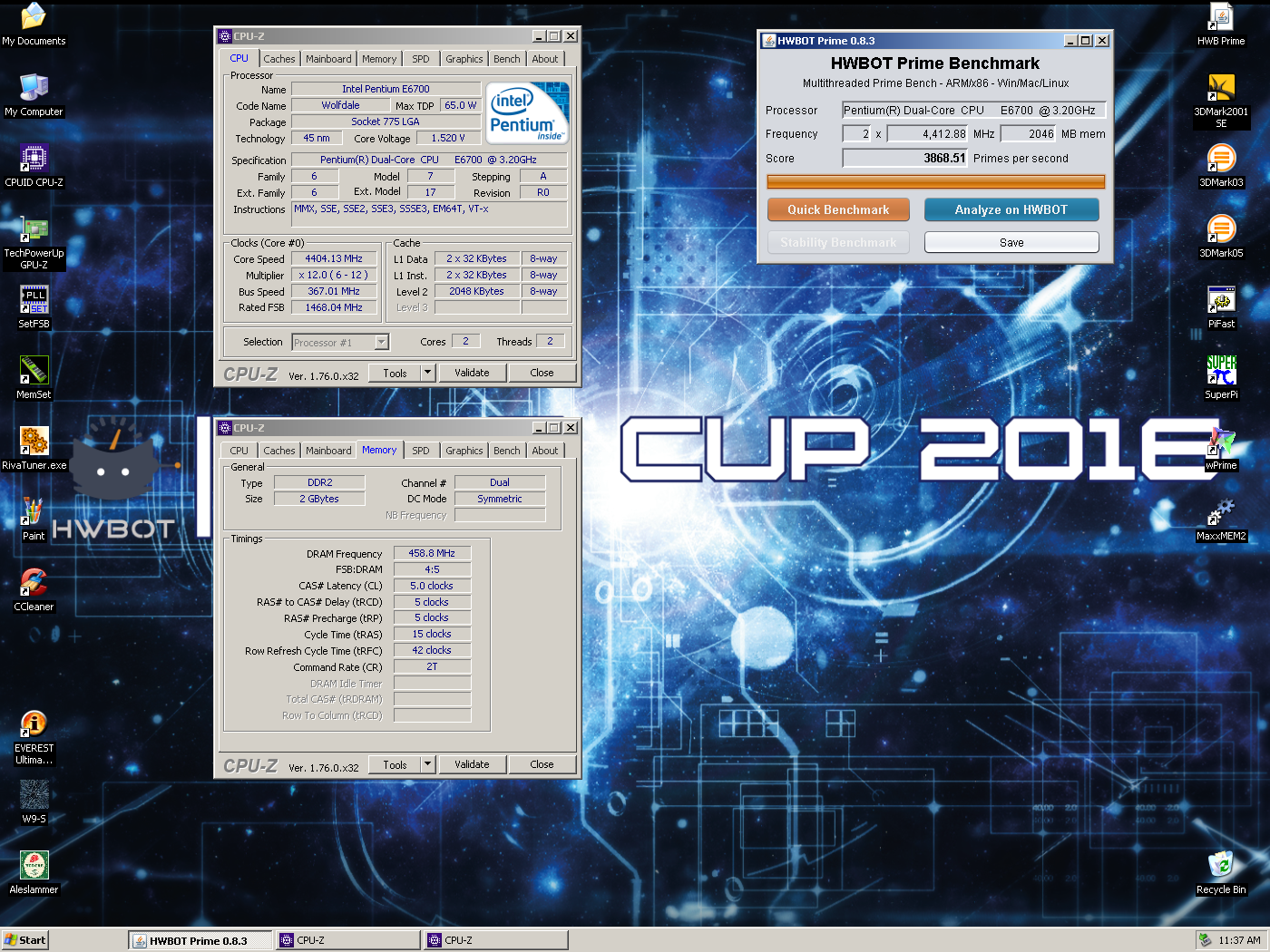The height and width of the screenshot is (952, 1270).
Task: Launch 3DMark03 desktop icon
Action: [x=1221, y=166]
